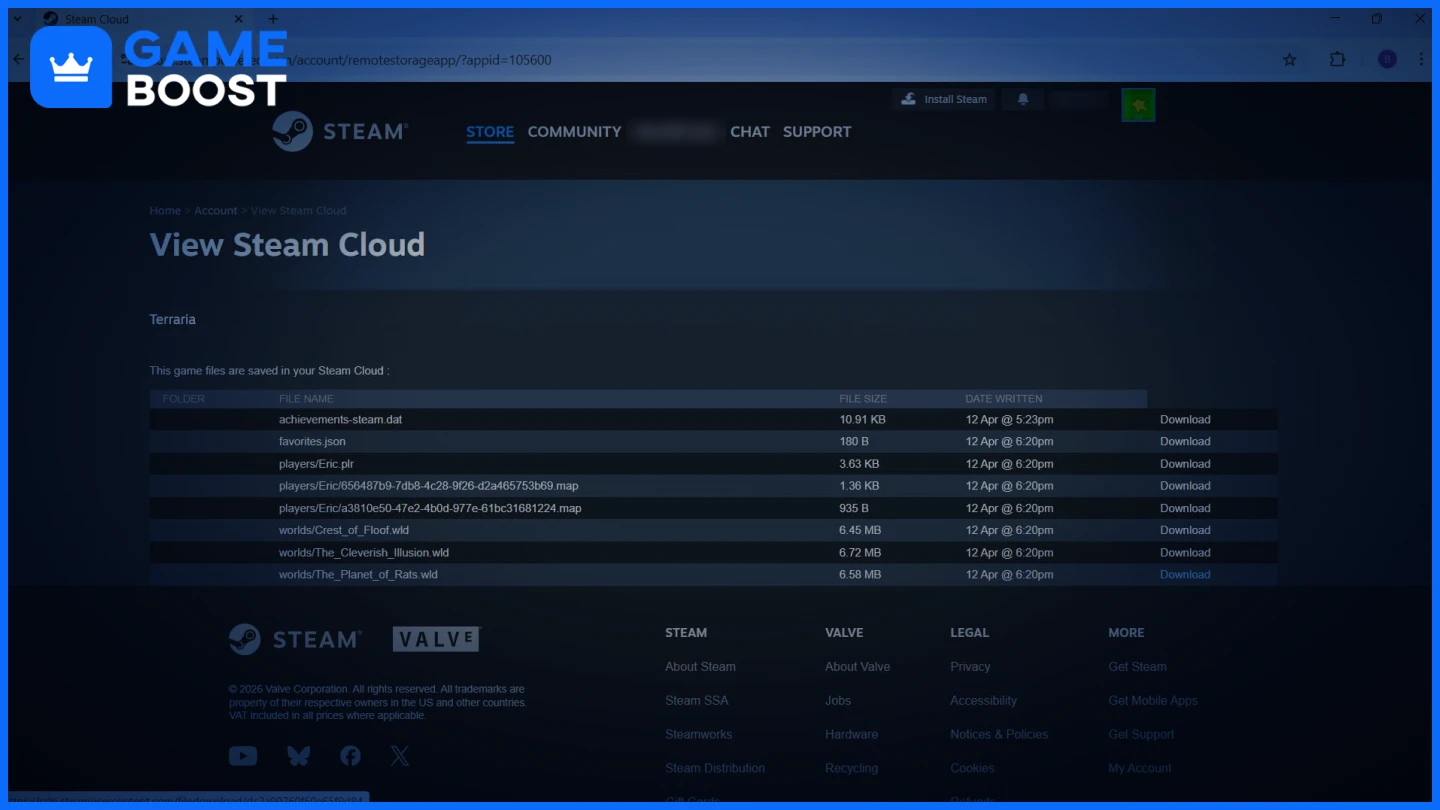Click the Valve logo in the footer
The image size is (1440, 810).
point(436,639)
